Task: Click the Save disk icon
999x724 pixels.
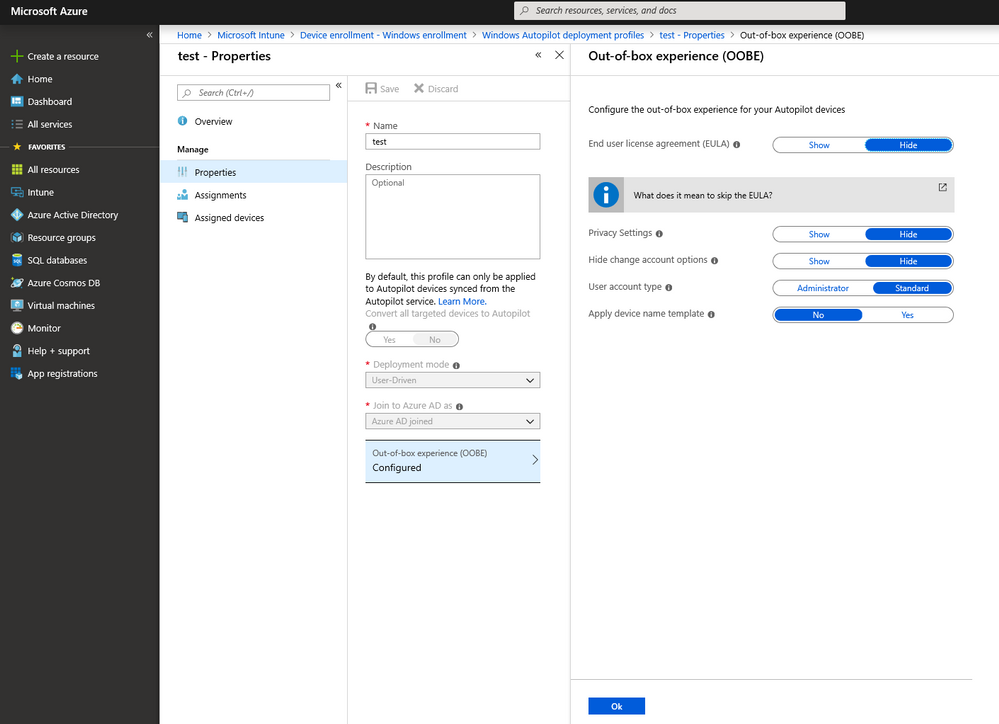Action: pyautogui.click(x=371, y=88)
